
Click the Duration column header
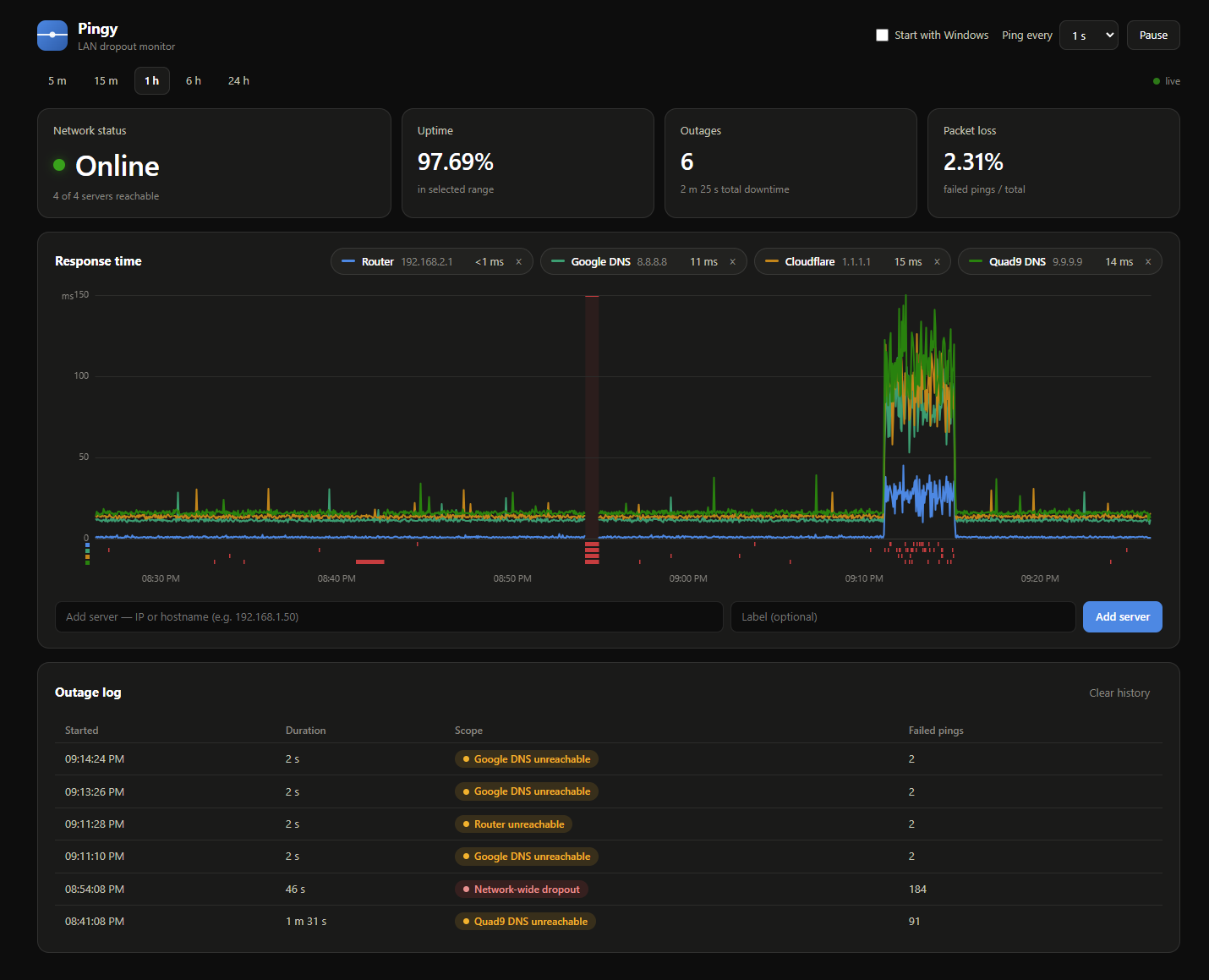[305, 731]
